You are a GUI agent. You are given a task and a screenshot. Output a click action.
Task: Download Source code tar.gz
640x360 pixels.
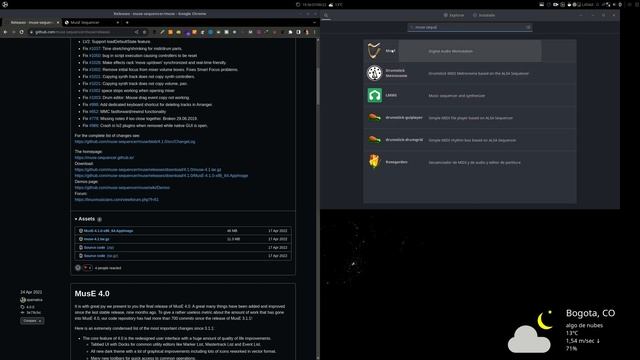pyautogui.click(x=101, y=256)
